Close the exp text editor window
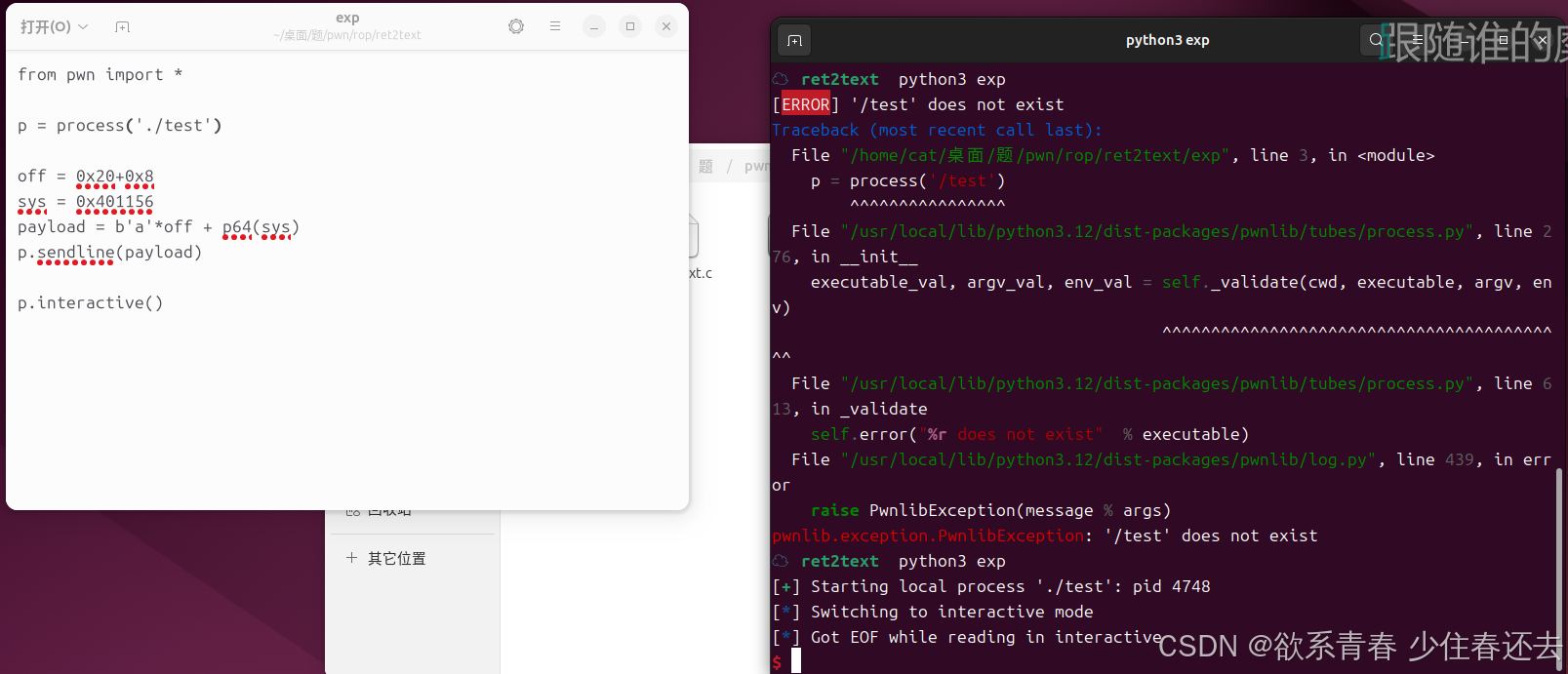This screenshot has width=1568, height=674. tap(666, 26)
